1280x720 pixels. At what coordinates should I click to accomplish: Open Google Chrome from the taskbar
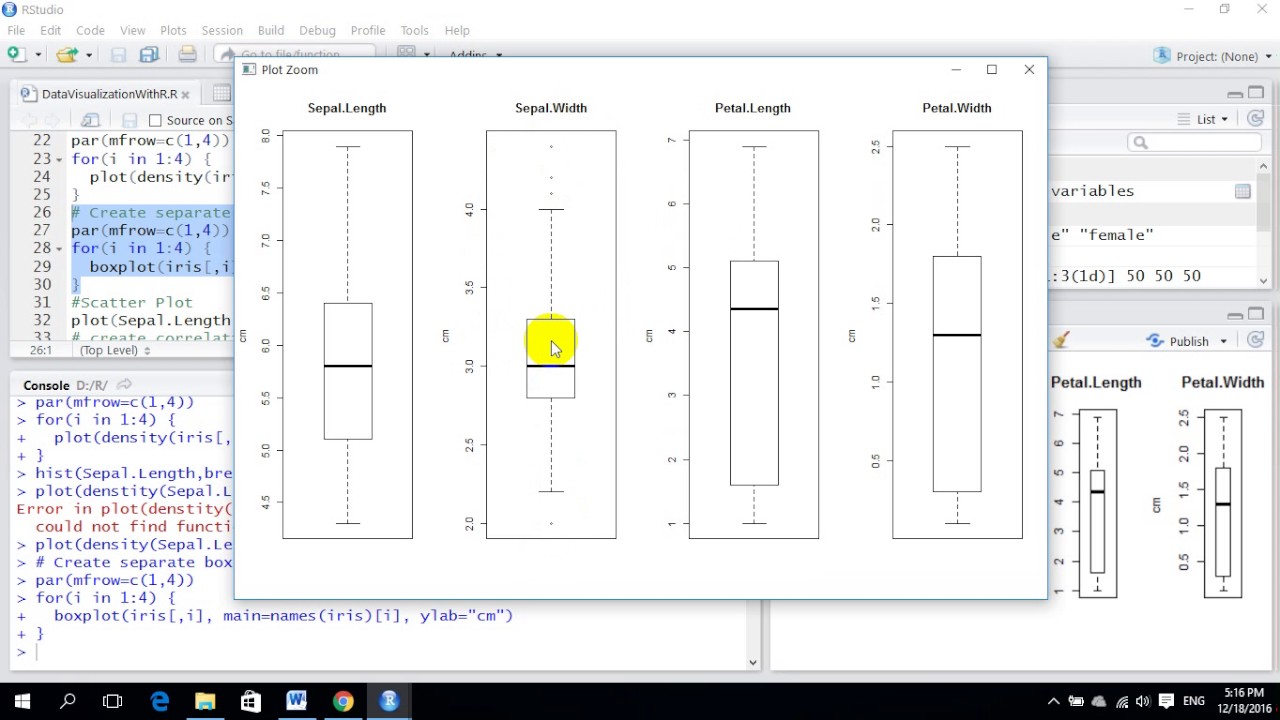click(343, 701)
